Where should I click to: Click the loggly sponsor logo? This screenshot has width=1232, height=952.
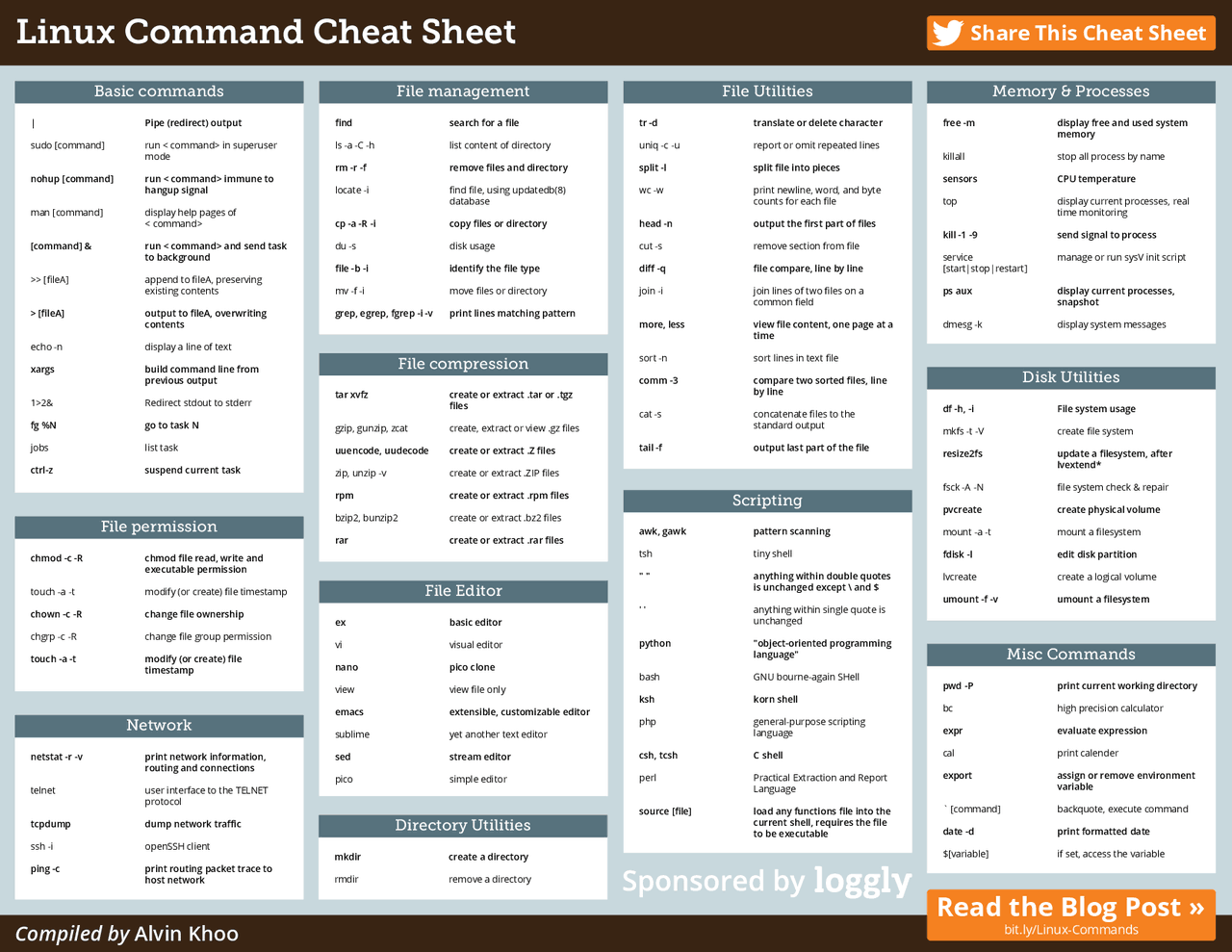point(862,881)
